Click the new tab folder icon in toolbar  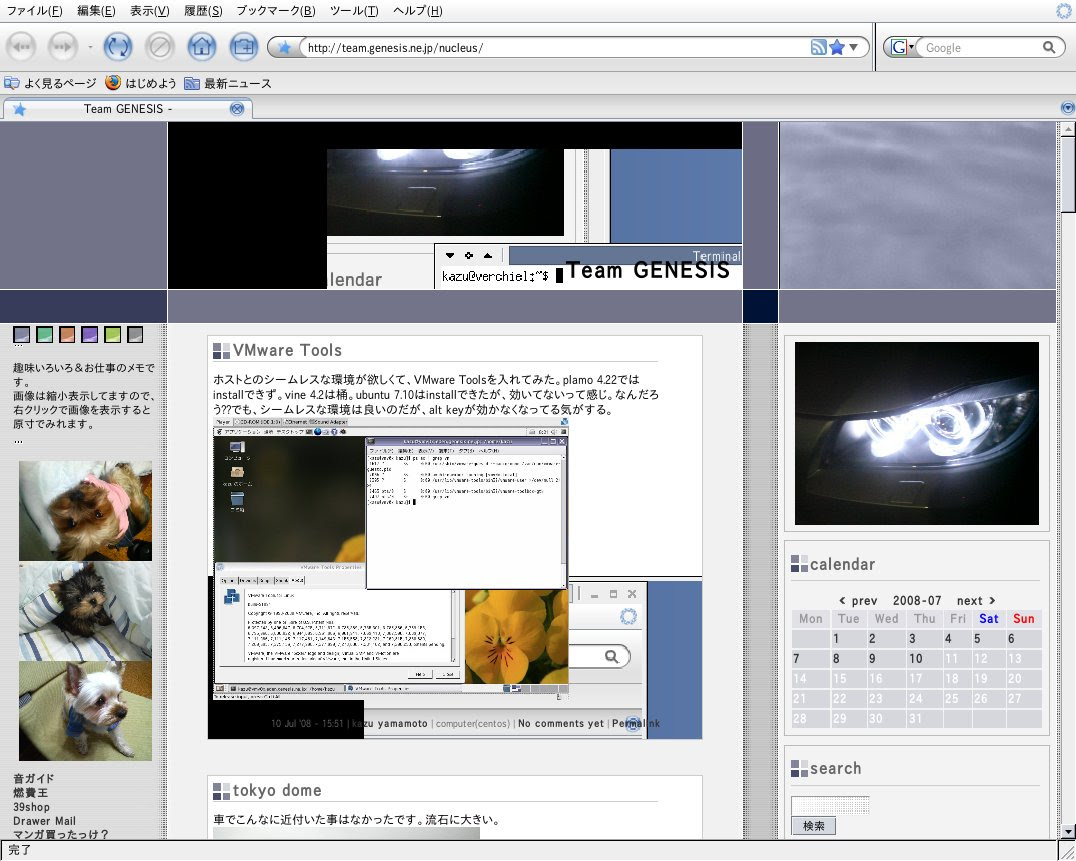244,47
